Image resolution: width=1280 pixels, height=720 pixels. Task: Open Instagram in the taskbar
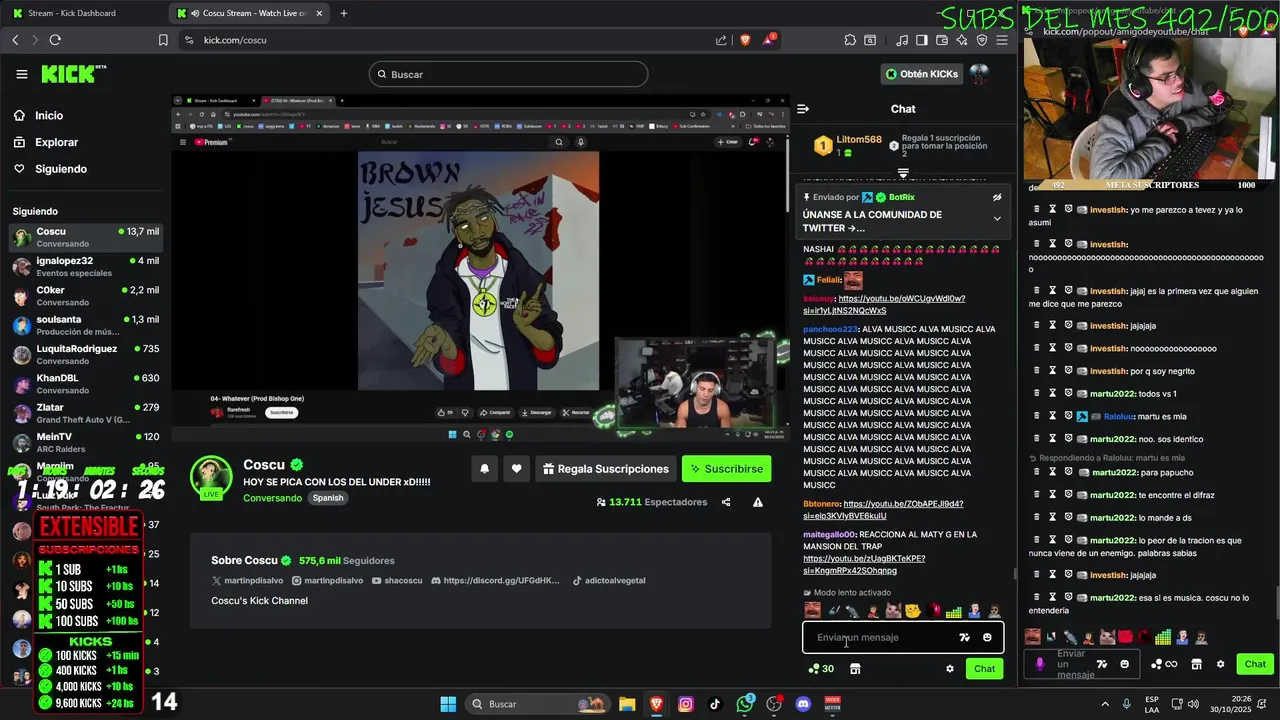point(685,704)
